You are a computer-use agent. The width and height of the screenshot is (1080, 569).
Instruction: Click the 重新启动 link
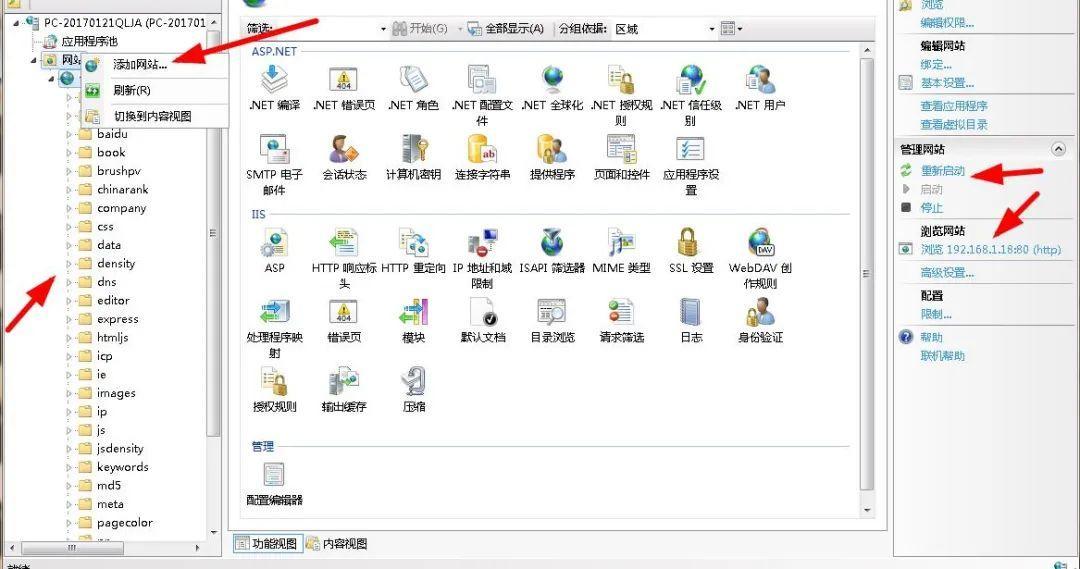coord(943,171)
